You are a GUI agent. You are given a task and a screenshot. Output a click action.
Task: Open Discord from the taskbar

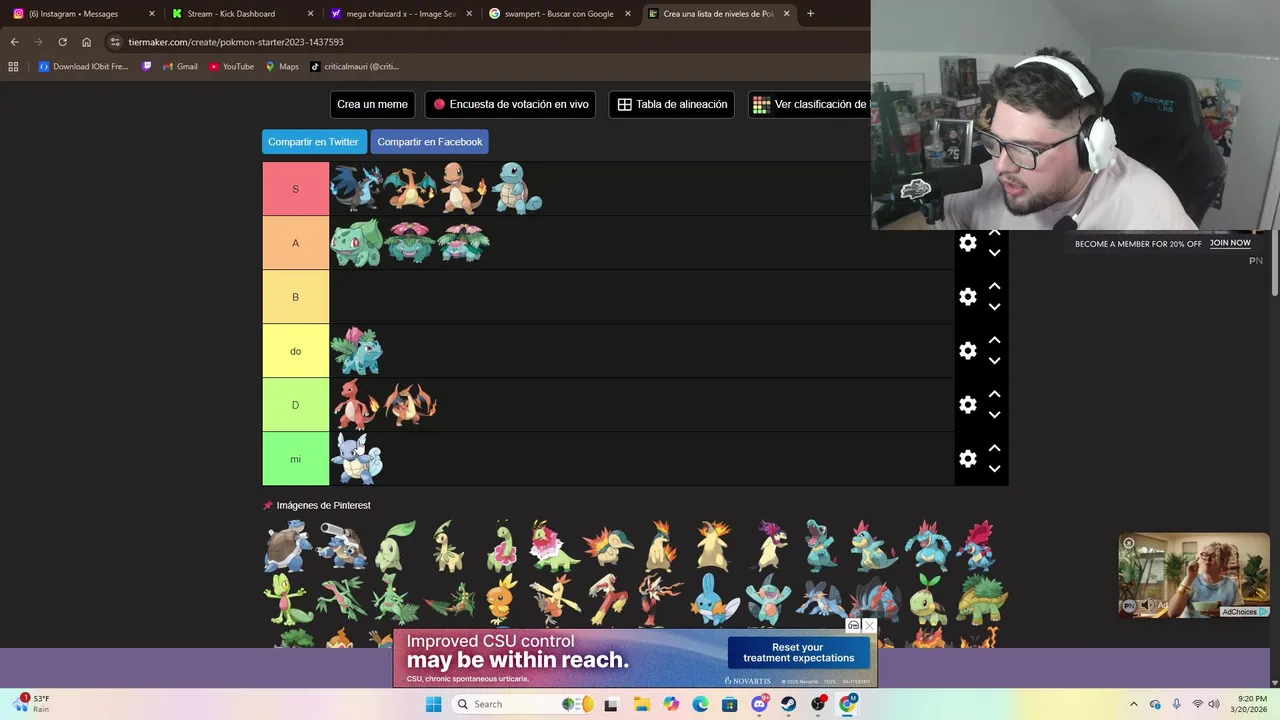point(758,704)
